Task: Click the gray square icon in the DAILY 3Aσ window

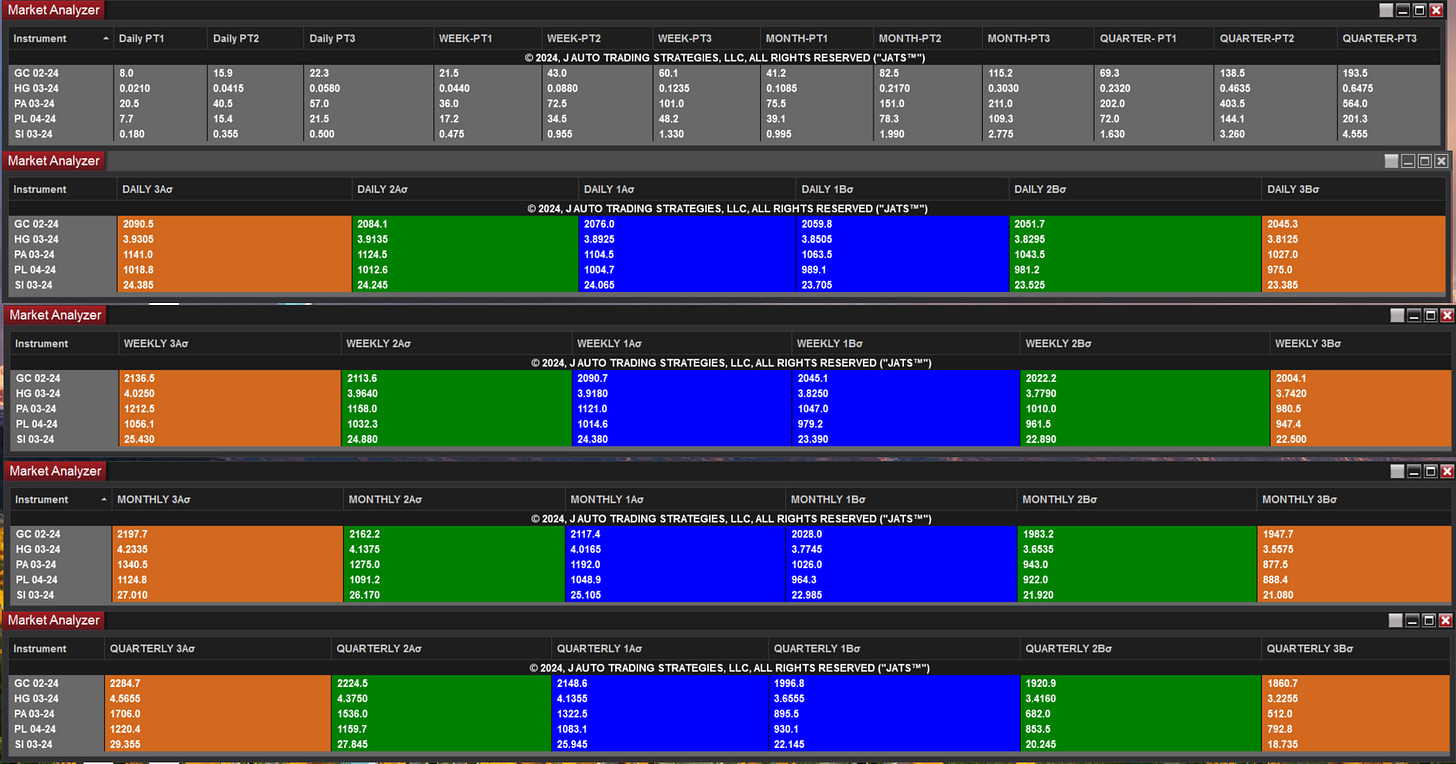Action: (x=1391, y=161)
